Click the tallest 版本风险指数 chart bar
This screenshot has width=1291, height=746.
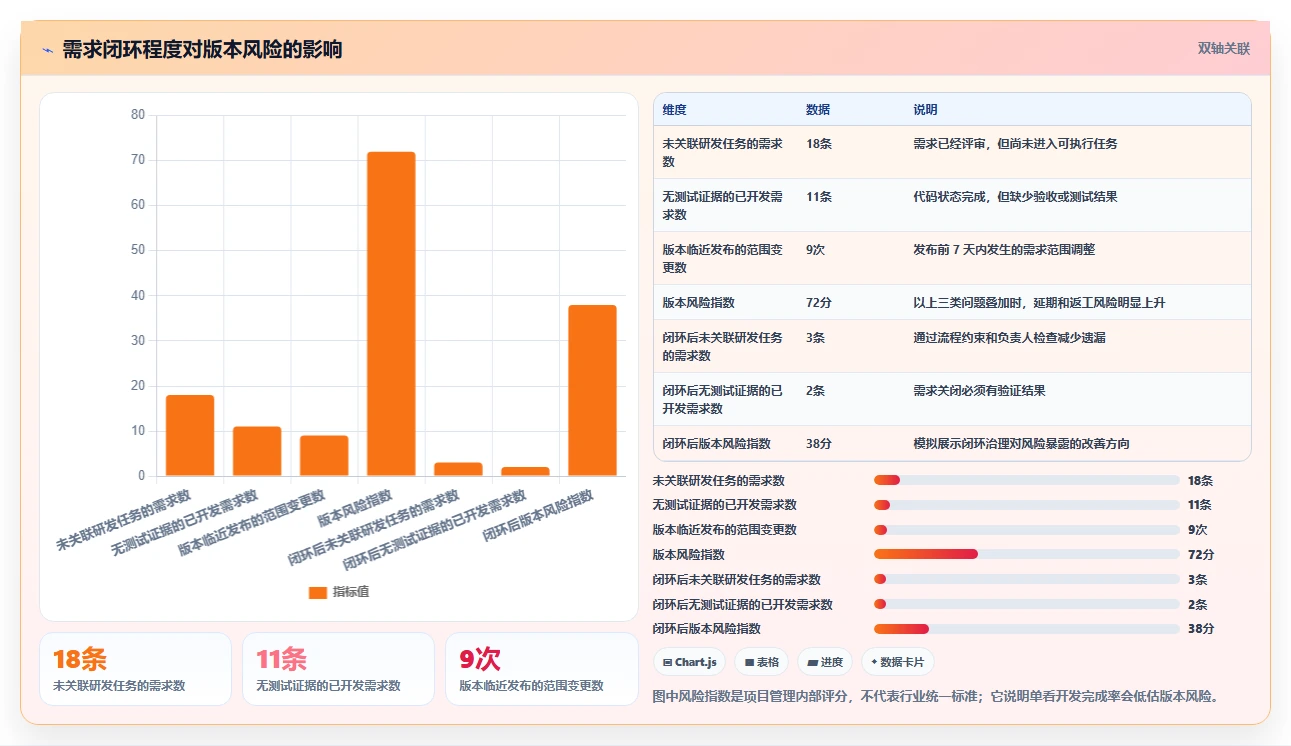tap(391, 314)
